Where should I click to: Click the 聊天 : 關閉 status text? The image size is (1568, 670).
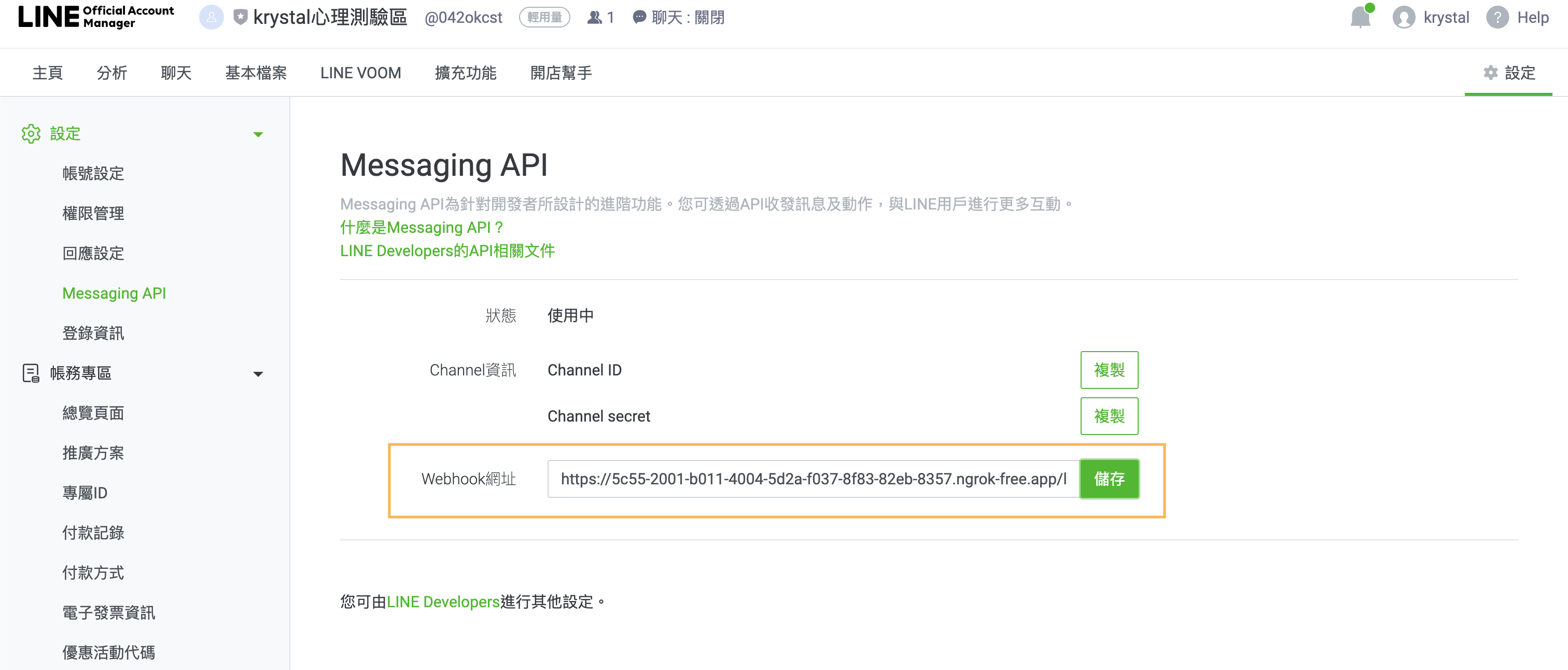[688, 18]
